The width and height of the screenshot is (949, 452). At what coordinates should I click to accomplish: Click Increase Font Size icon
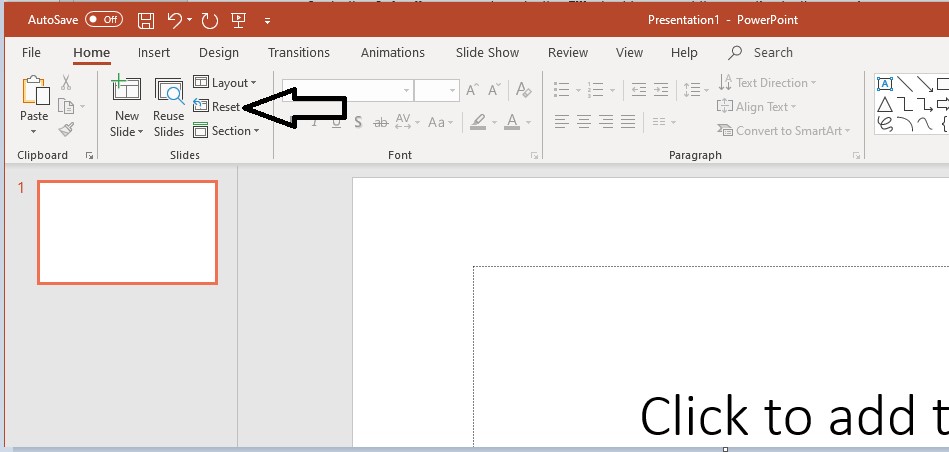pyautogui.click(x=472, y=91)
